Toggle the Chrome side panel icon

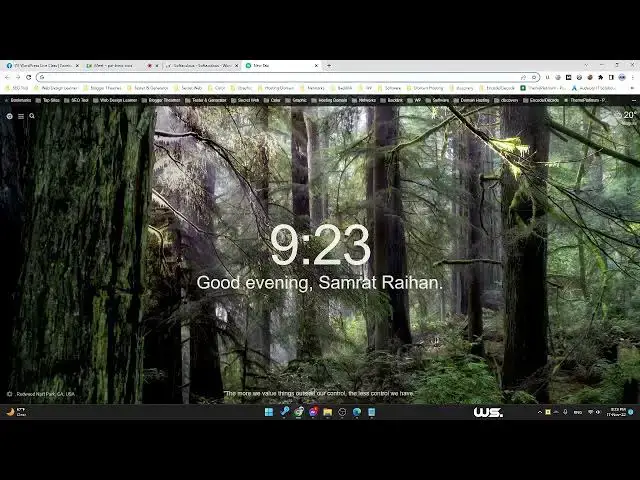(611, 77)
